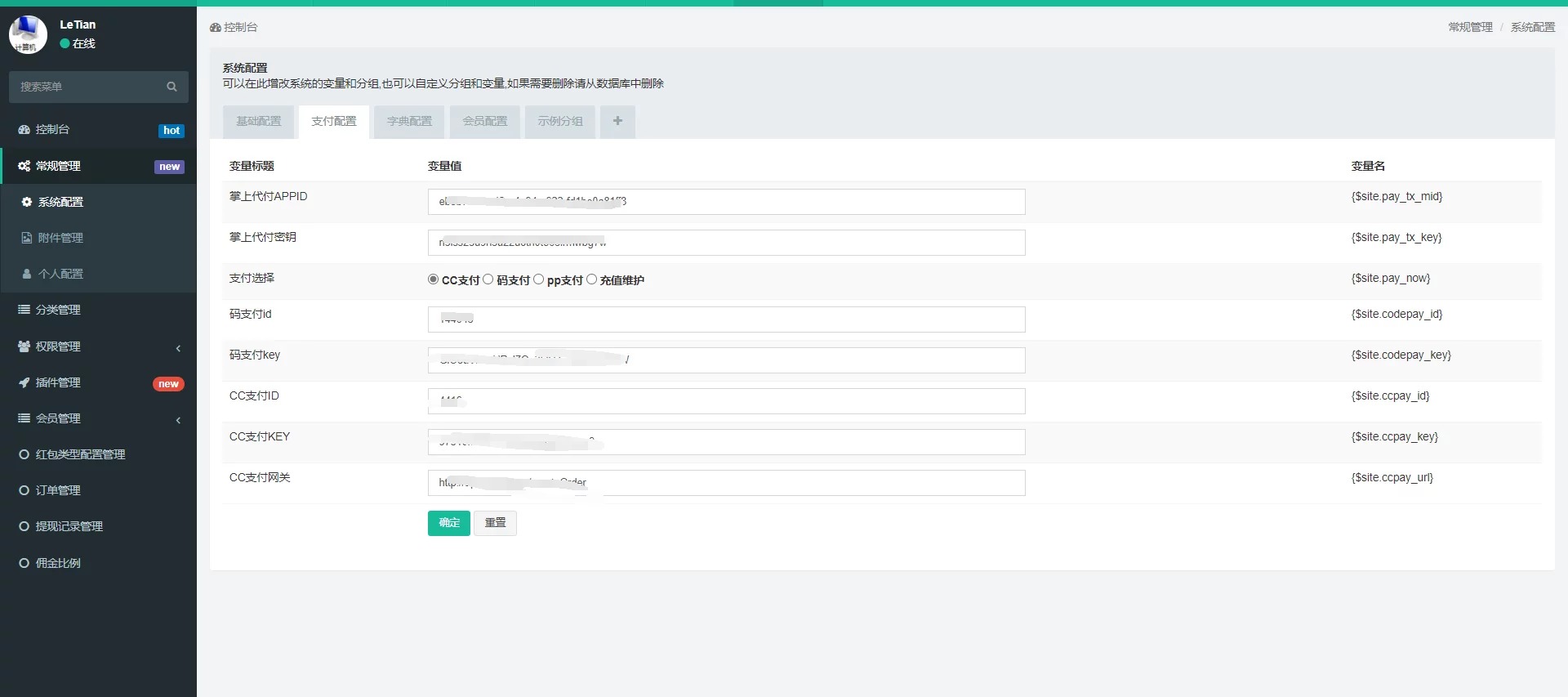
Task: Select the CC支付 radio option
Action: (x=433, y=279)
